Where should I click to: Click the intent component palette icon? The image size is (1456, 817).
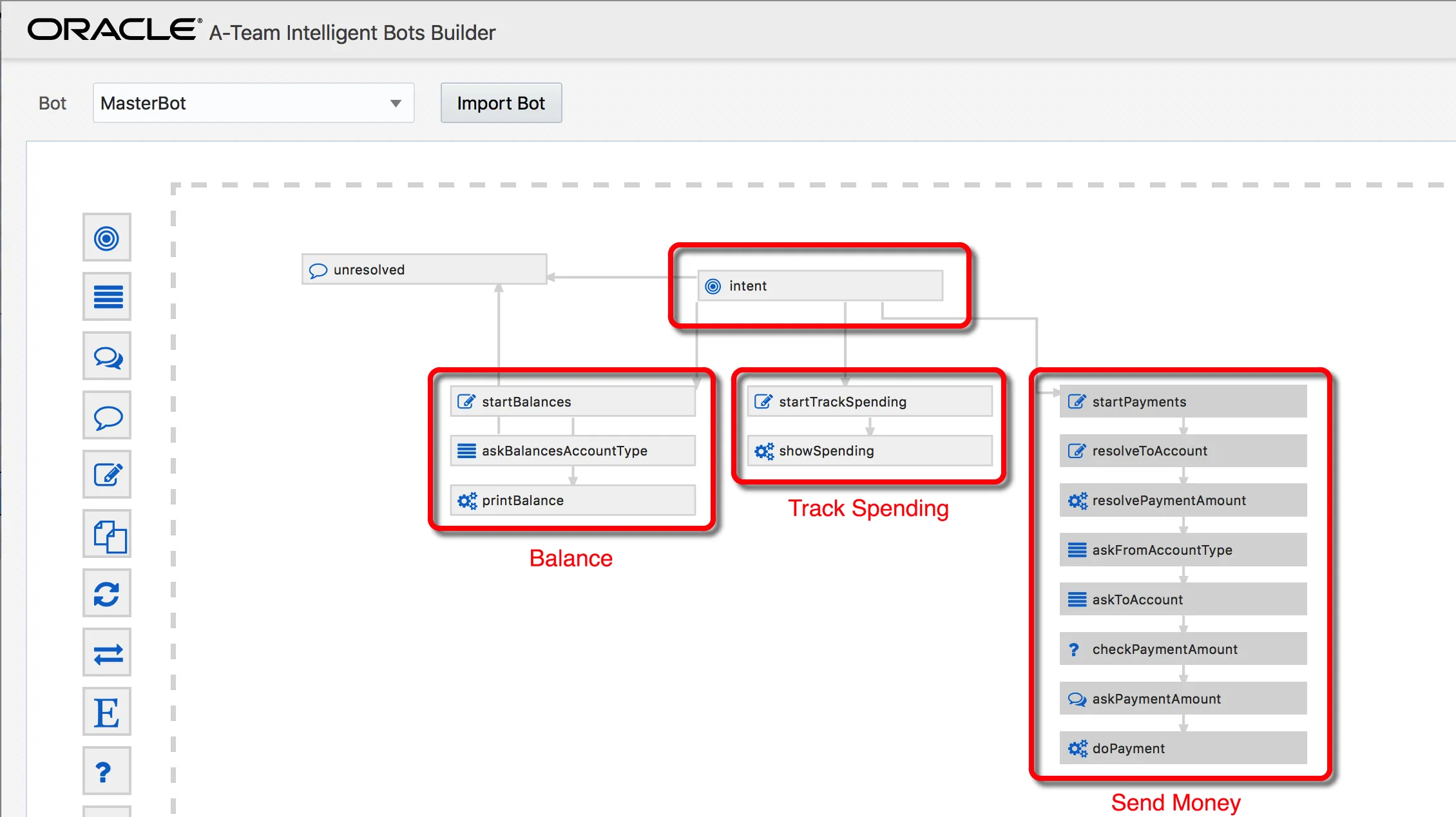[x=107, y=238]
